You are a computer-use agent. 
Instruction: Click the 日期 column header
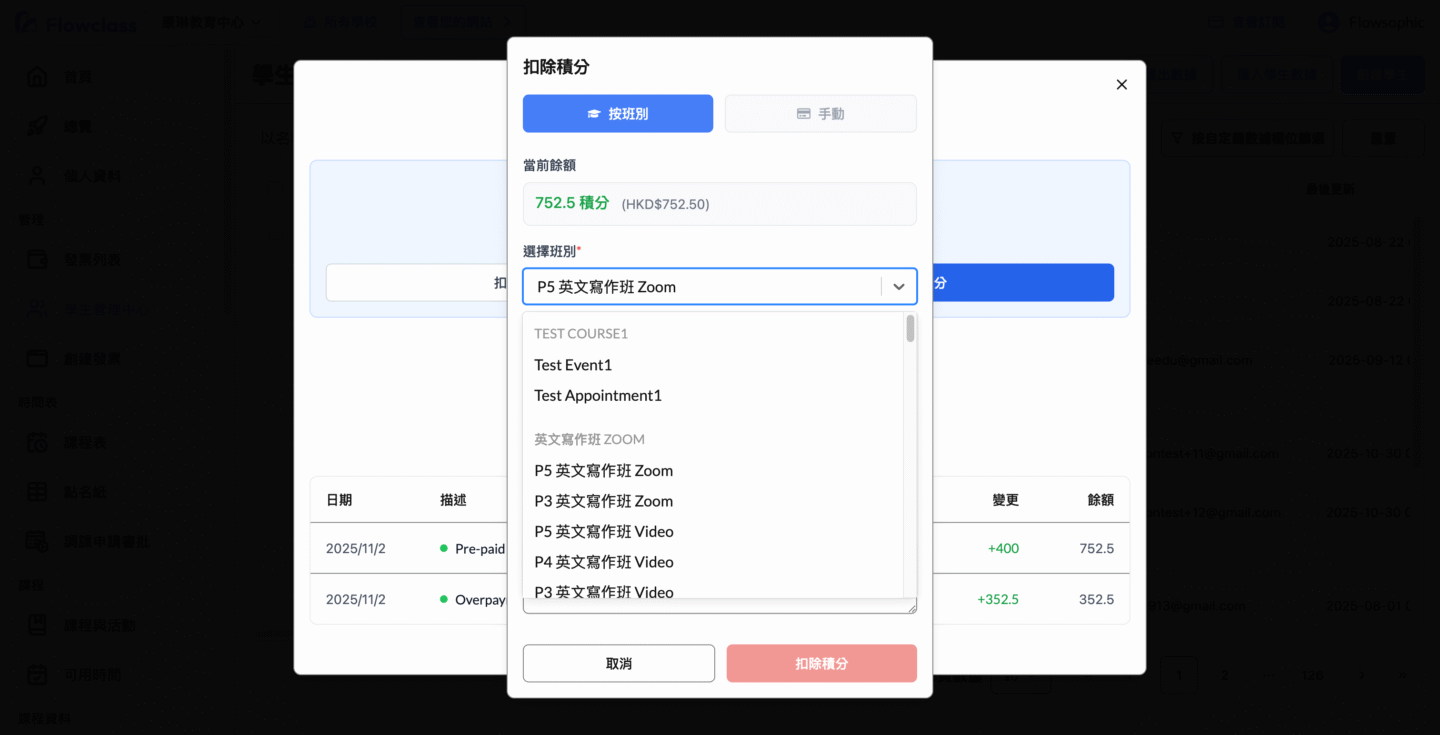pyautogui.click(x=339, y=500)
